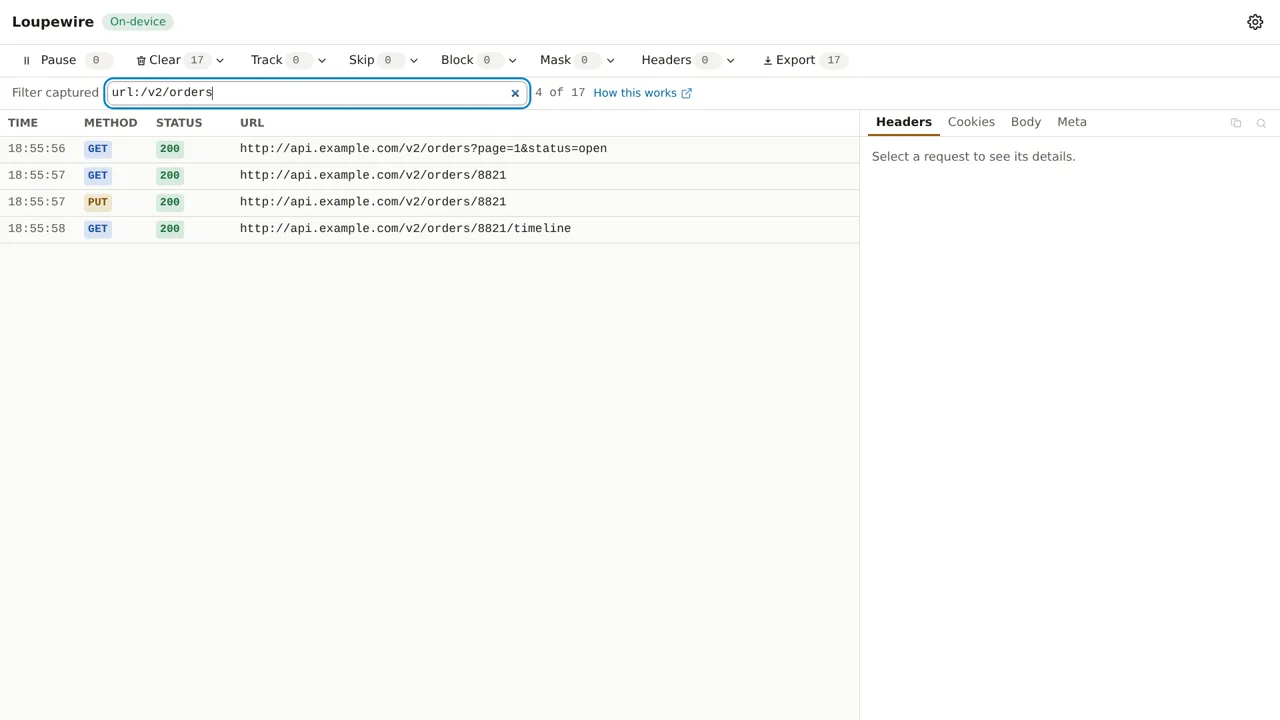The image size is (1280, 720).
Task: Switch to the Headers details tab
Action: tap(904, 122)
